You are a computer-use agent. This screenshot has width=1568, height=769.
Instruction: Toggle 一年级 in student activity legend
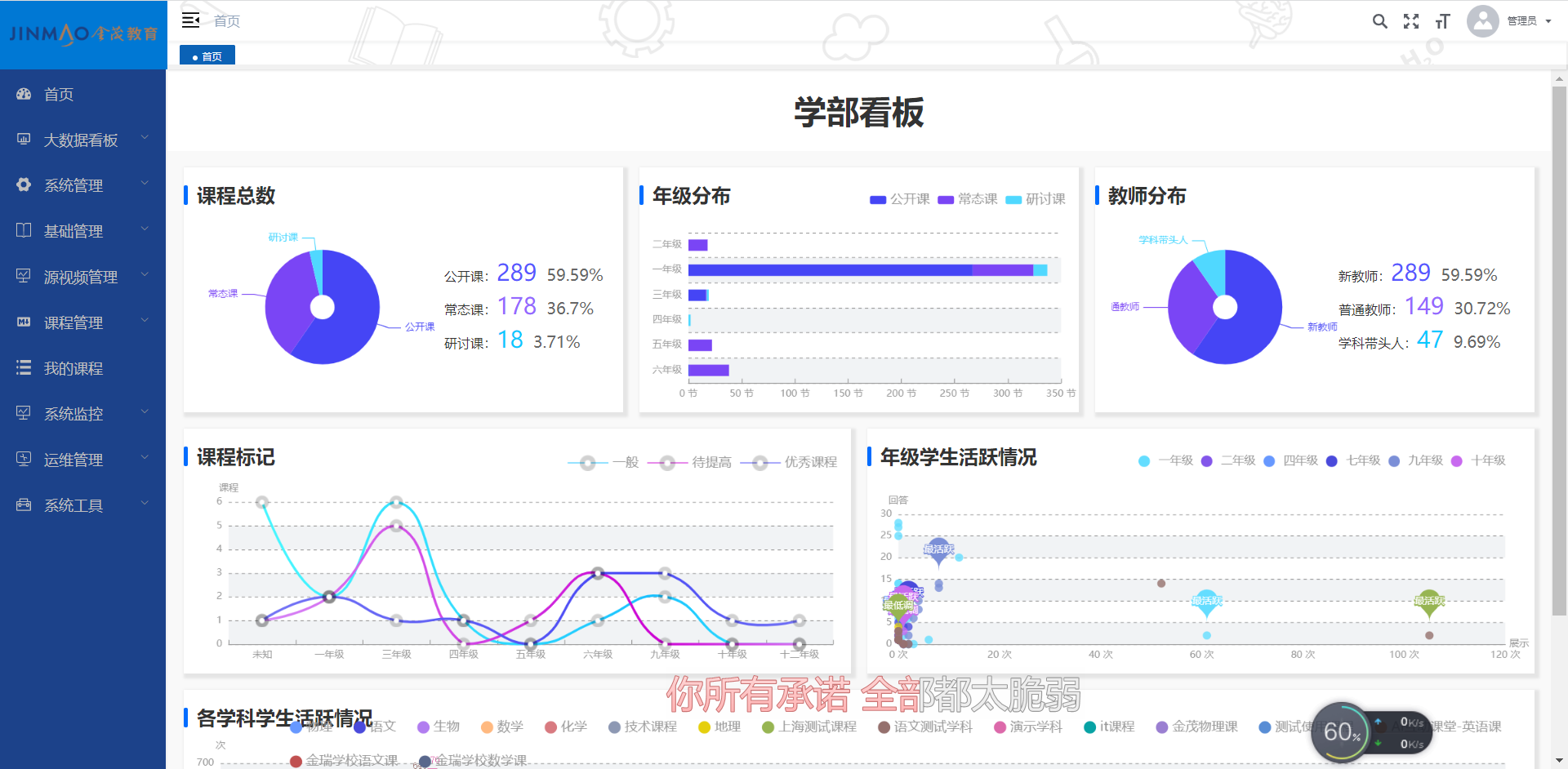pos(1165,460)
